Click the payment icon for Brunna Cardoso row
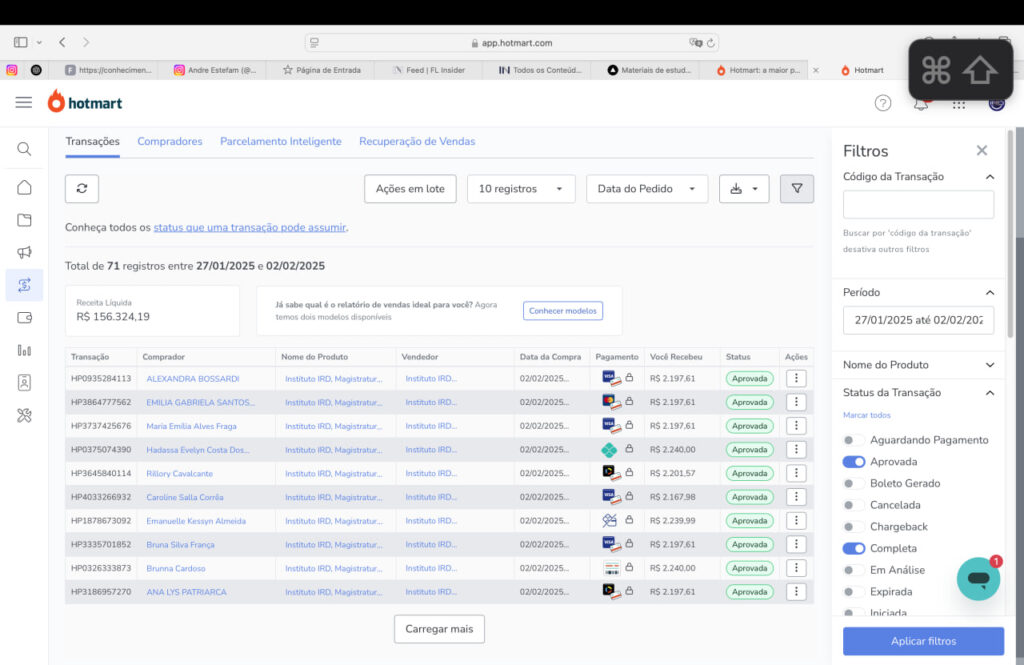The width and height of the screenshot is (1024, 665). pyautogui.click(x=611, y=568)
